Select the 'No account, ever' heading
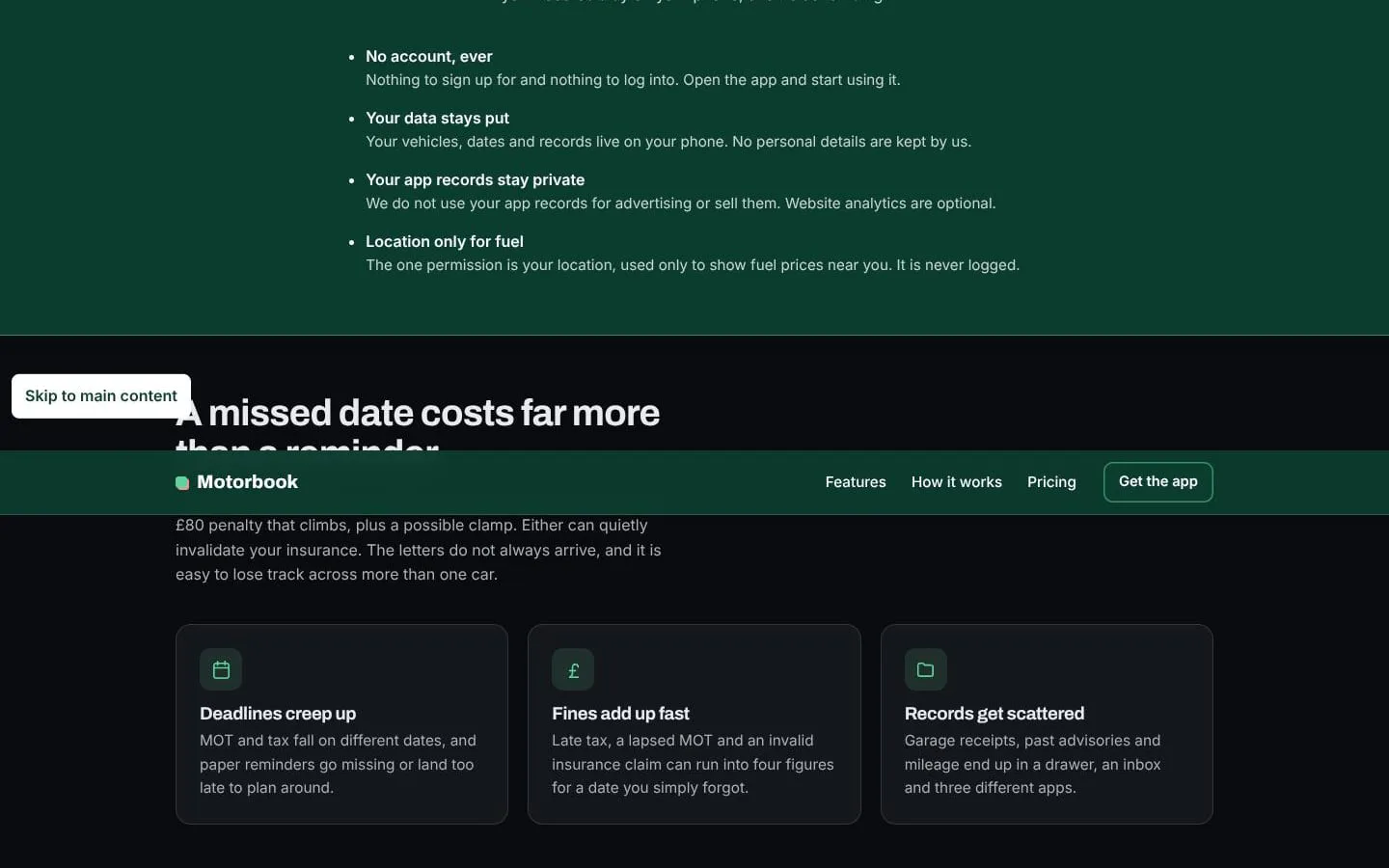The image size is (1389, 868). click(x=429, y=57)
